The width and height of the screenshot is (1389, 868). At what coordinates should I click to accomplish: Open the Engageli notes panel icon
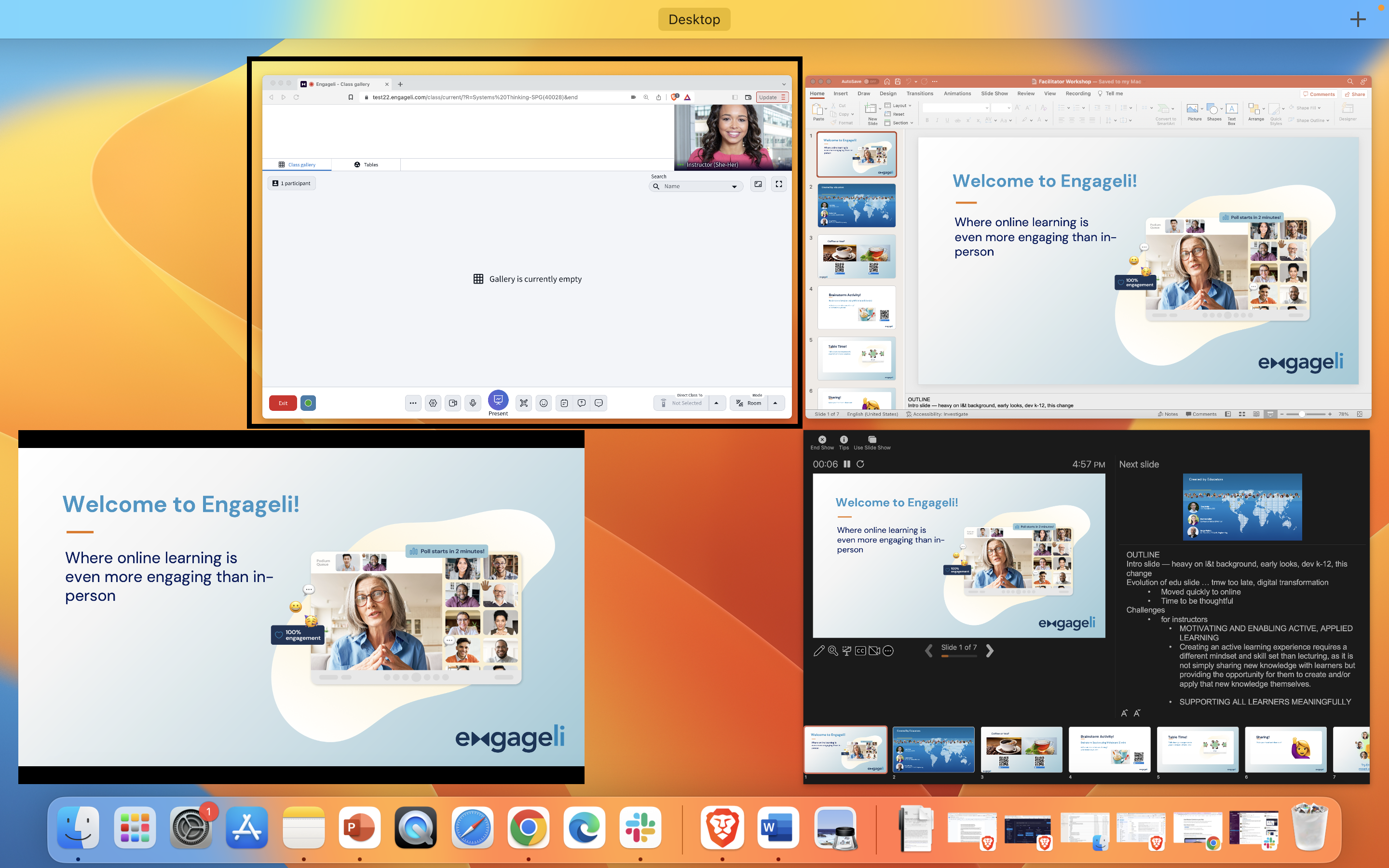[x=564, y=403]
